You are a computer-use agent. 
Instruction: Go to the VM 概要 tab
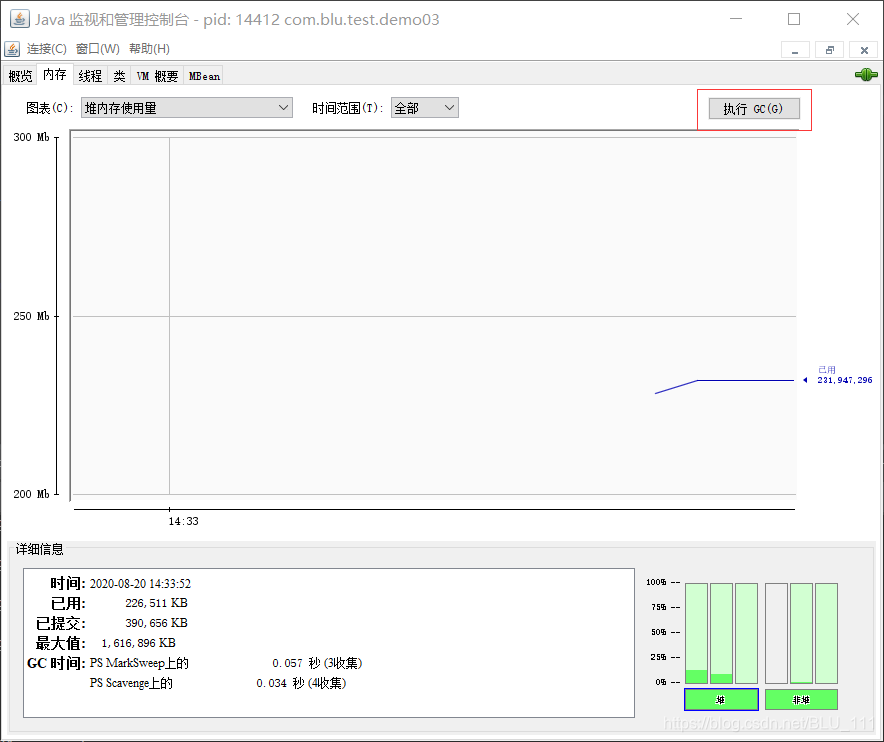157,76
